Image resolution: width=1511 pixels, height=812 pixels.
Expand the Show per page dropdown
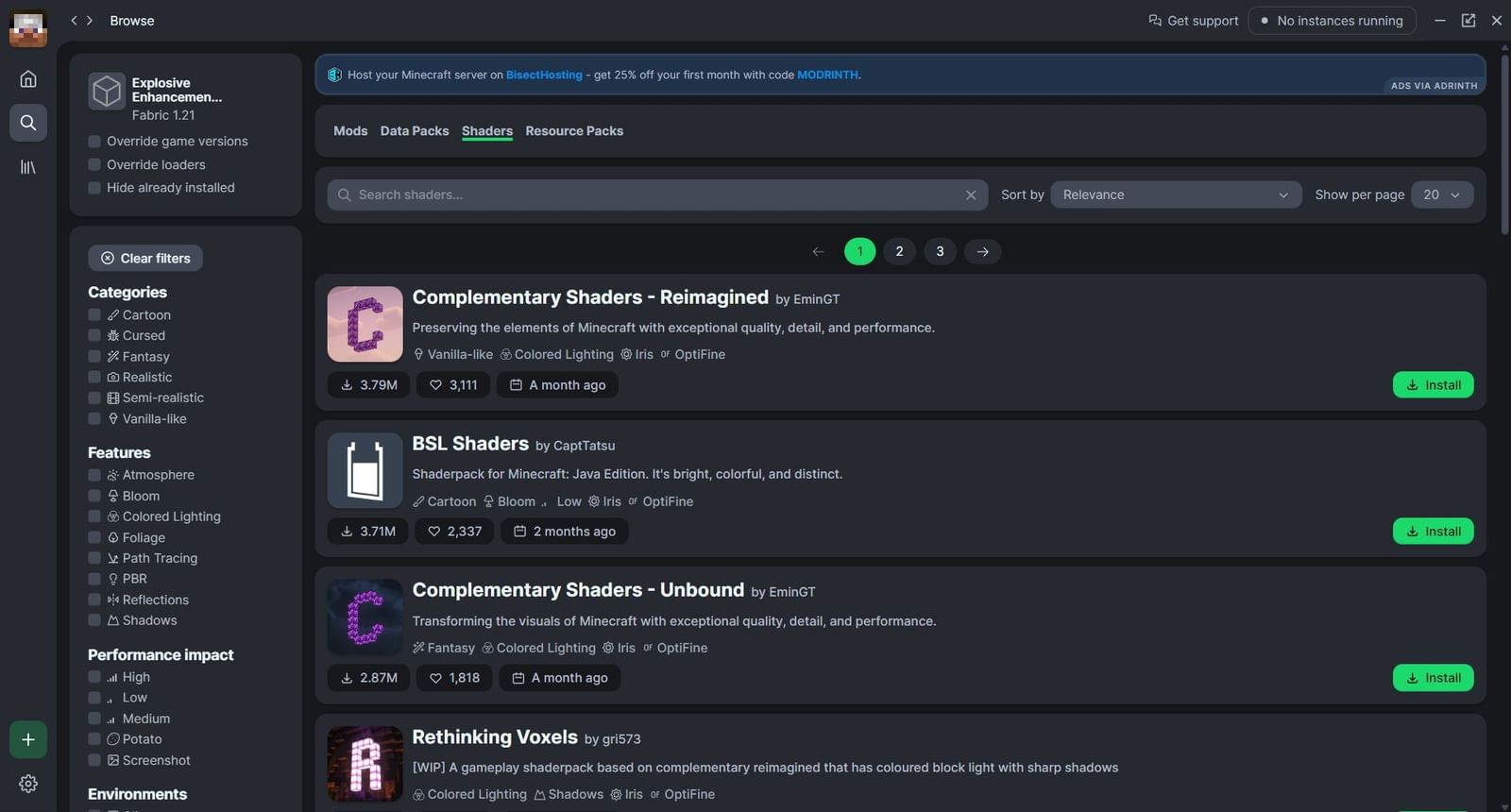pyautogui.click(x=1441, y=195)
